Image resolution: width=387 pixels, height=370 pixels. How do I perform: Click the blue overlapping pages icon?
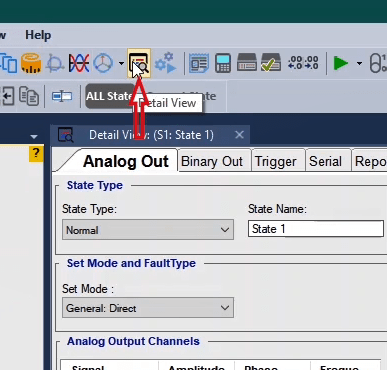[x=9, y=63]
